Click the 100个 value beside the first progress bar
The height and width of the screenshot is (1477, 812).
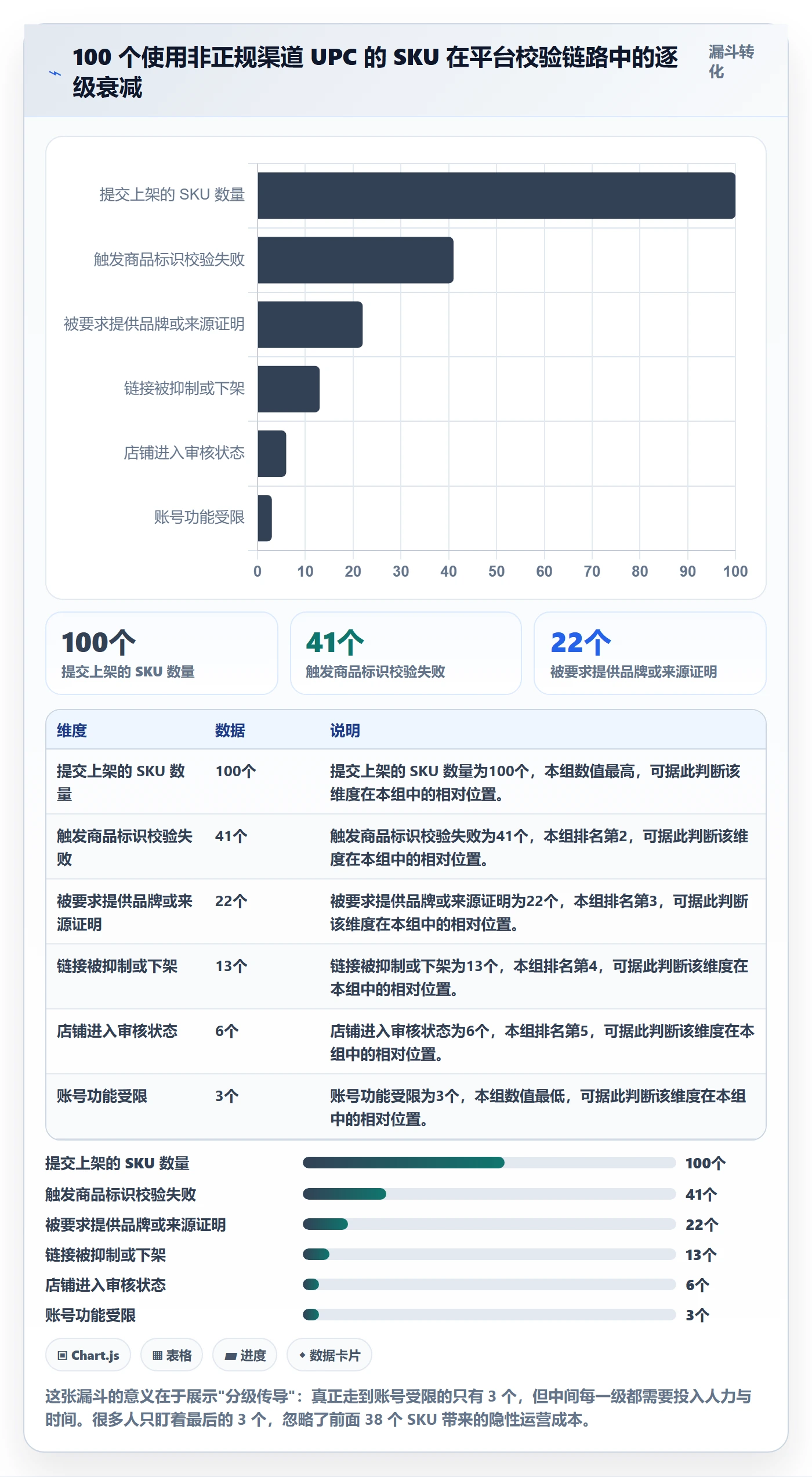pyautogui.click(x=706, y=1163)
